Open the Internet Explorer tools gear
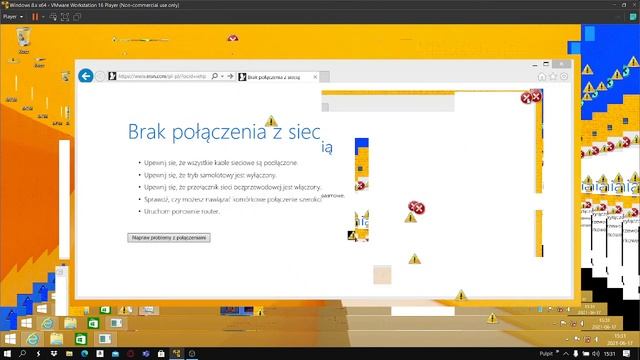640x360 pixels. pyautogui.click(x=564, y=77)
